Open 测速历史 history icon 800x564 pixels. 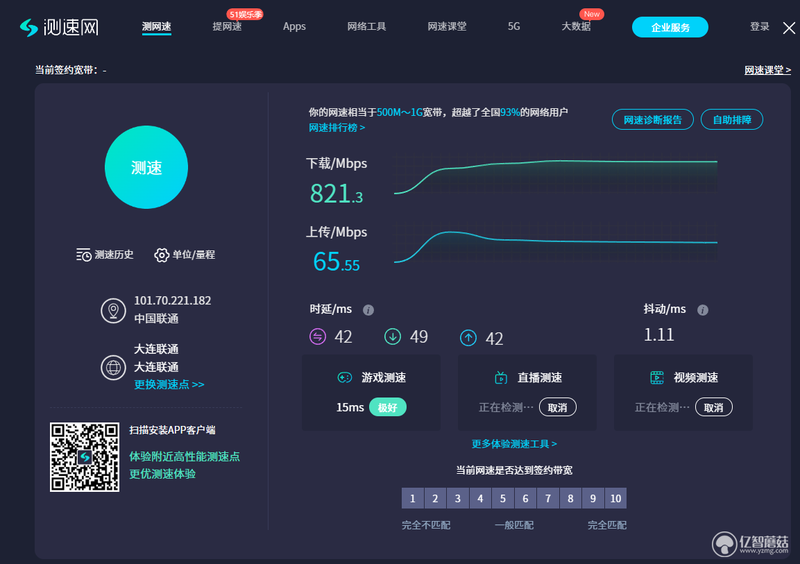[84, 254]
